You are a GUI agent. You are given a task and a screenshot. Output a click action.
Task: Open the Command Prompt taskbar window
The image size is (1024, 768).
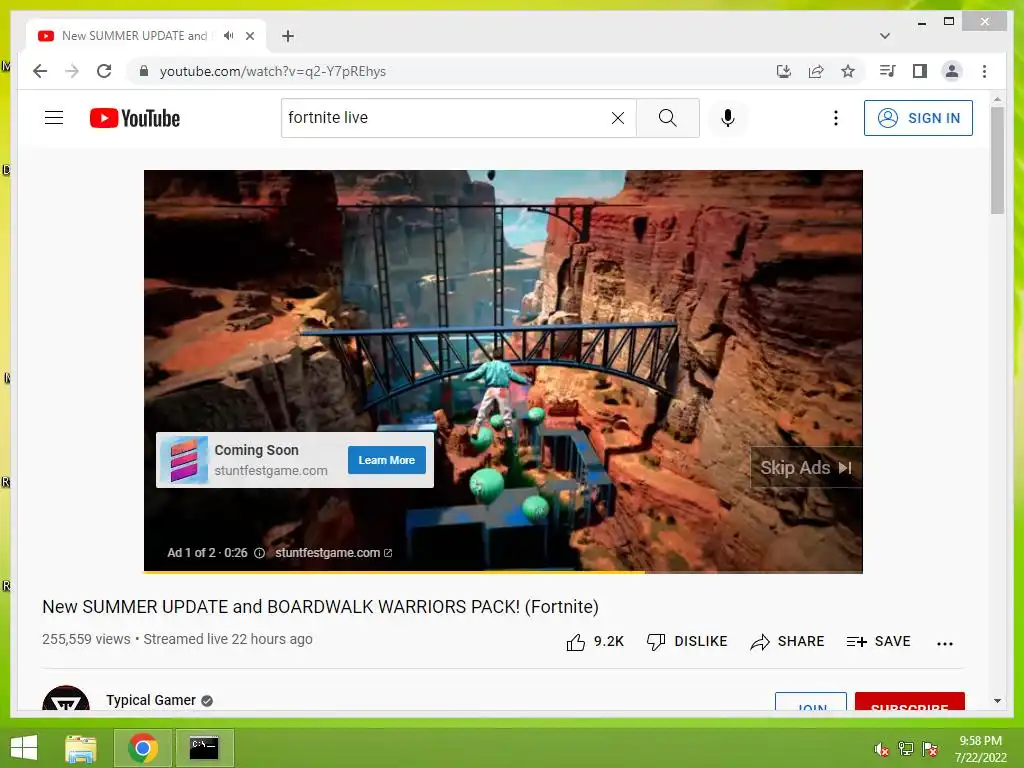[x=204, y=748]
